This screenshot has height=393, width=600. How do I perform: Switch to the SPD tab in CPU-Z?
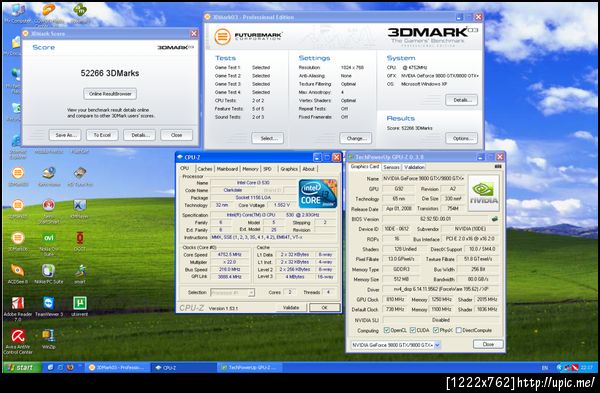[x=267, y=169]
